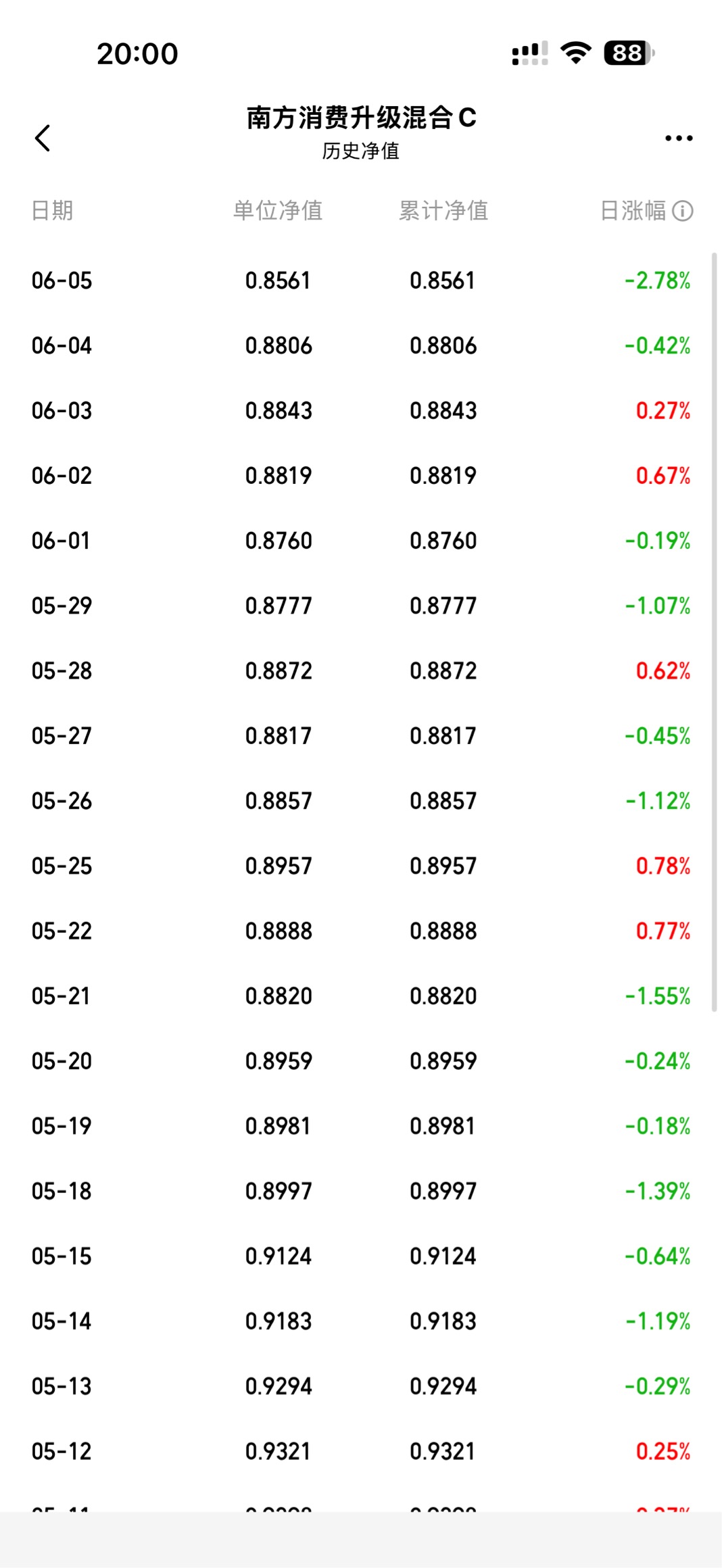Tap the 累计净值 column header
This screenshot has height=1568, width=722.
click(443, 211)
